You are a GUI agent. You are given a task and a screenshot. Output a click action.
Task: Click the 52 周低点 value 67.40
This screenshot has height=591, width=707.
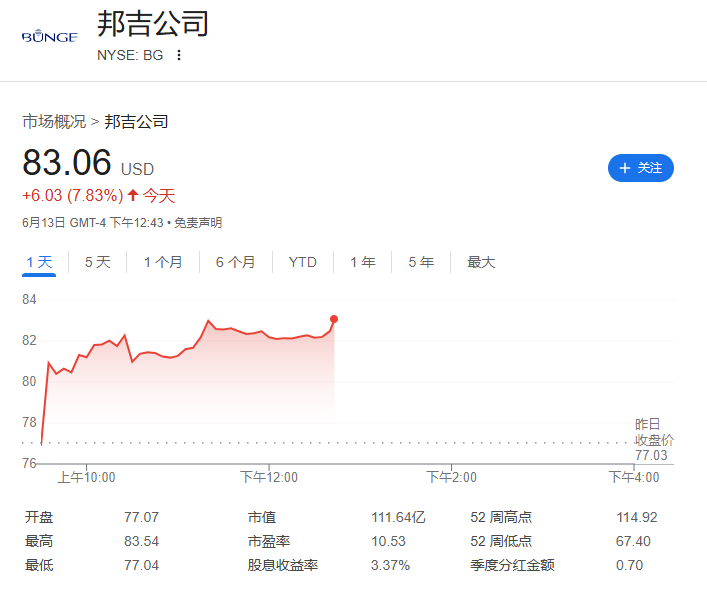[x=633, y=541]
